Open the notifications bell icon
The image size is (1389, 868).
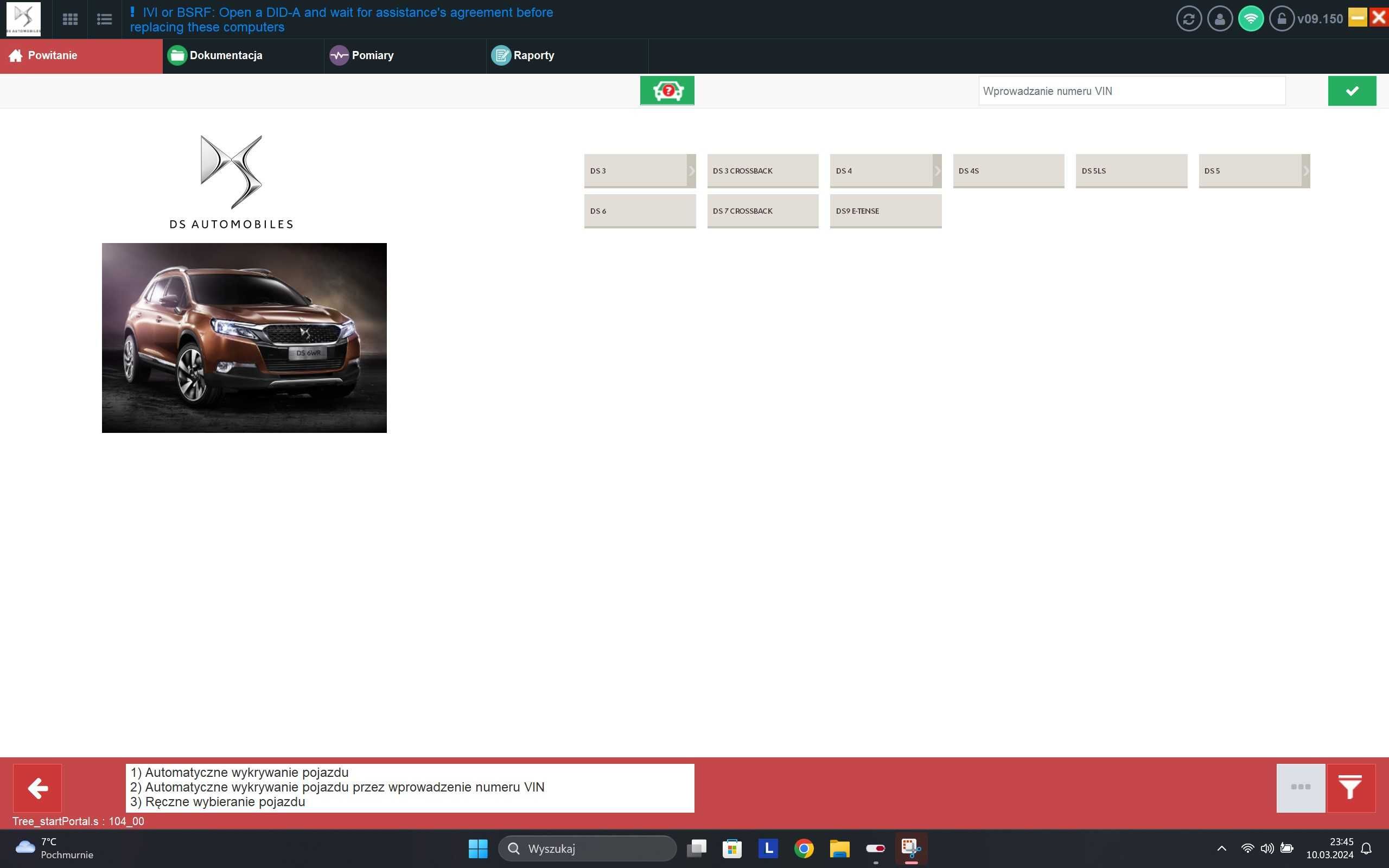tap(1367, 848)
